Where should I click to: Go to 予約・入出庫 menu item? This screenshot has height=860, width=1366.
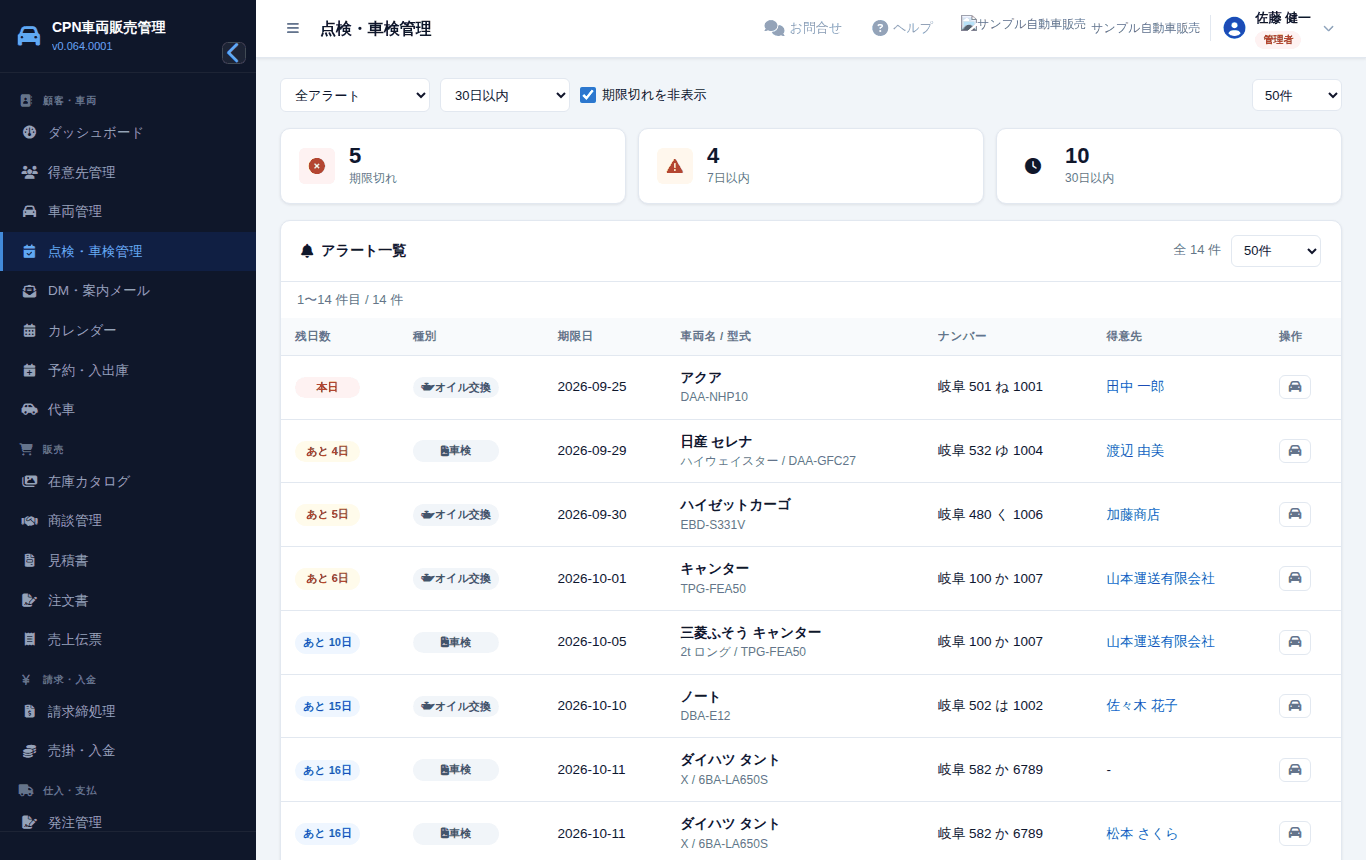coord(128,370)
